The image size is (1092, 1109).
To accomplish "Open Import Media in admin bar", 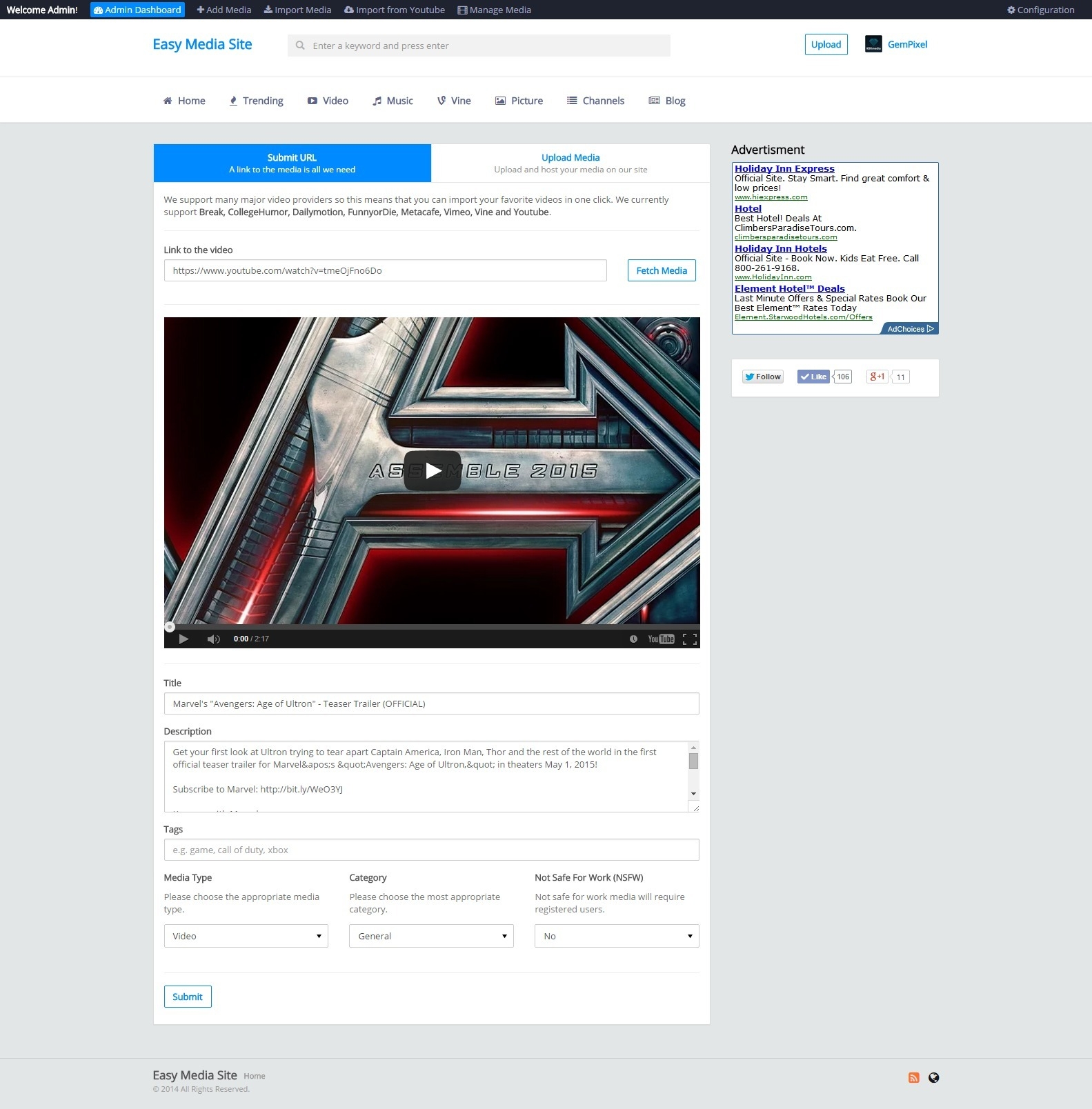I will coord(297,10).
